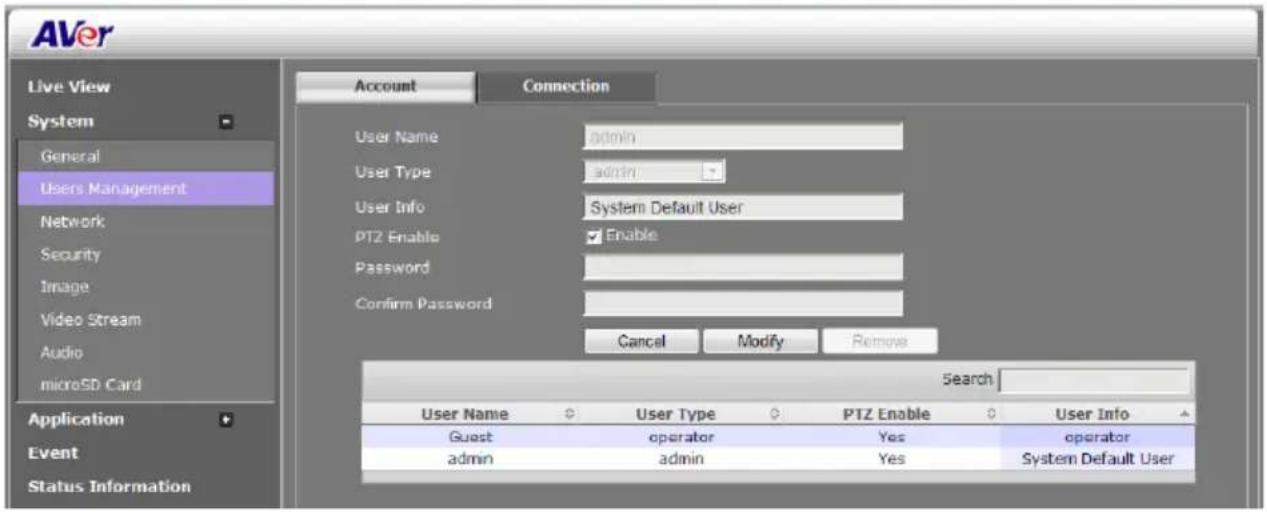Sort table by User Name column
The height and width of the screenshot is (512, 1267).
470,414
